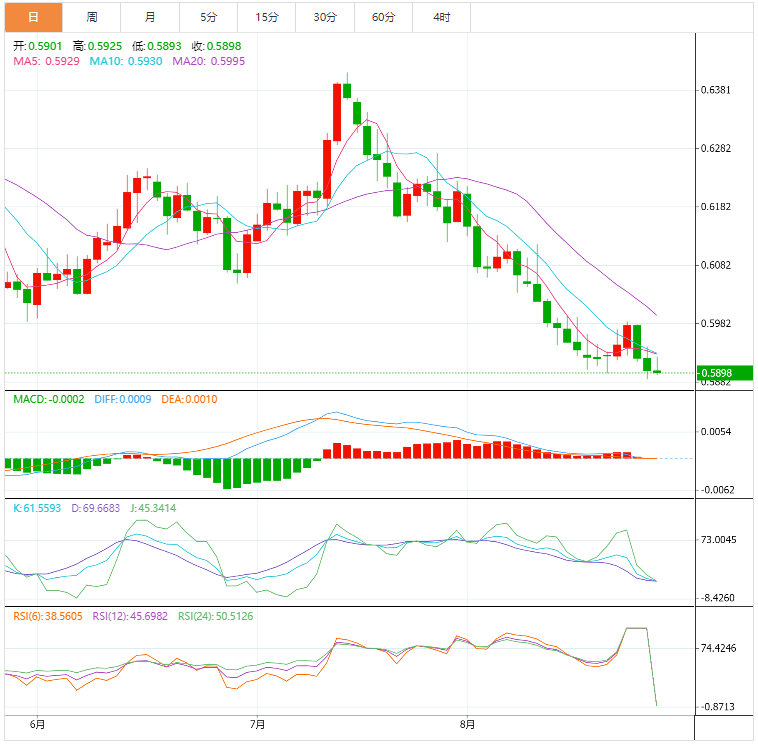Image resolution: width=758 pixels, height=747 pixels.
Task: Click the MA10 indicator label
Action: (x=127, y=61)
